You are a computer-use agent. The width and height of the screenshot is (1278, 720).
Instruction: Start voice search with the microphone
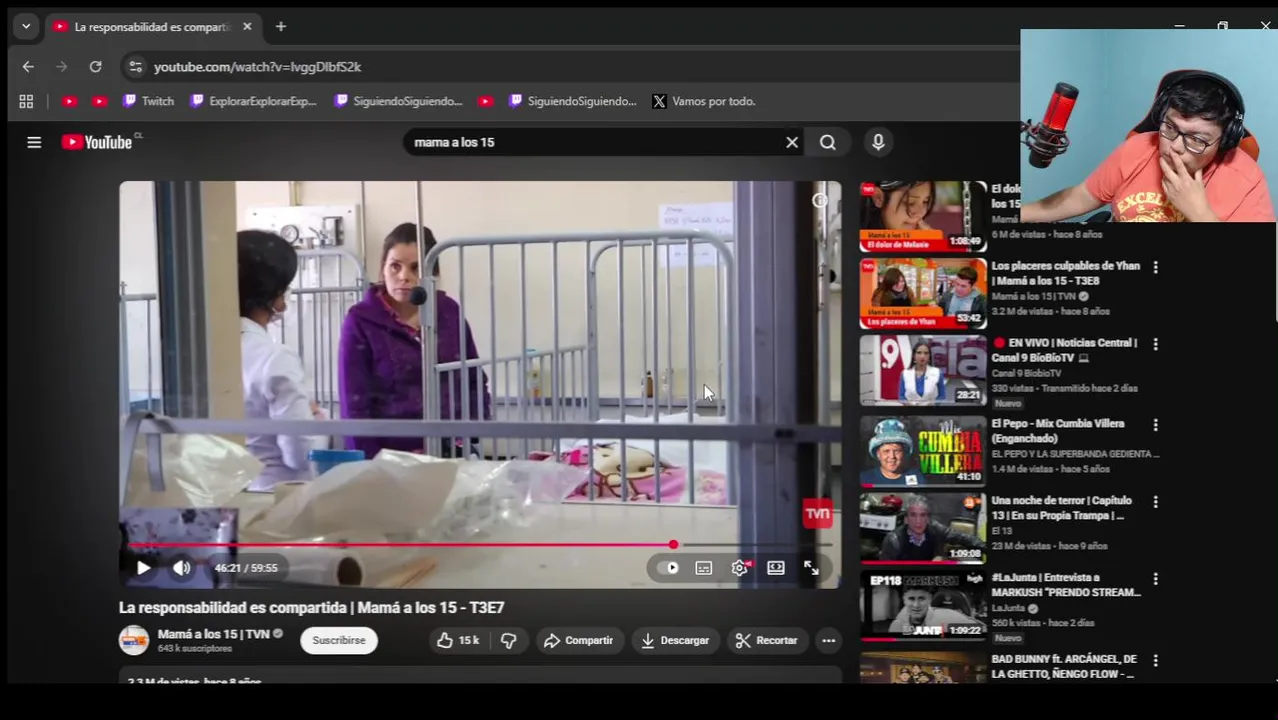[878, 142]
